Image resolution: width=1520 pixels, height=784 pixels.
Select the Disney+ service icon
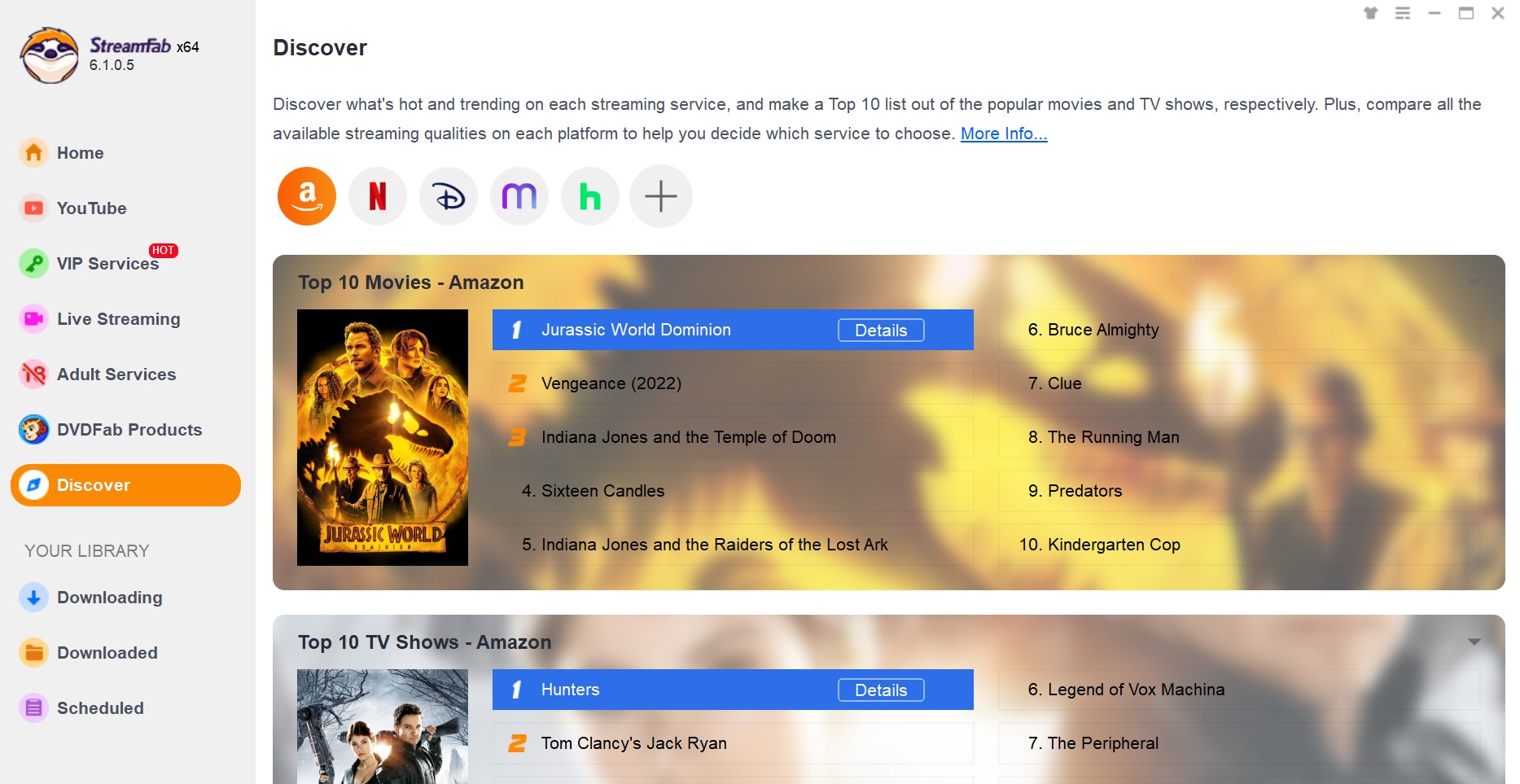[449, 196]
